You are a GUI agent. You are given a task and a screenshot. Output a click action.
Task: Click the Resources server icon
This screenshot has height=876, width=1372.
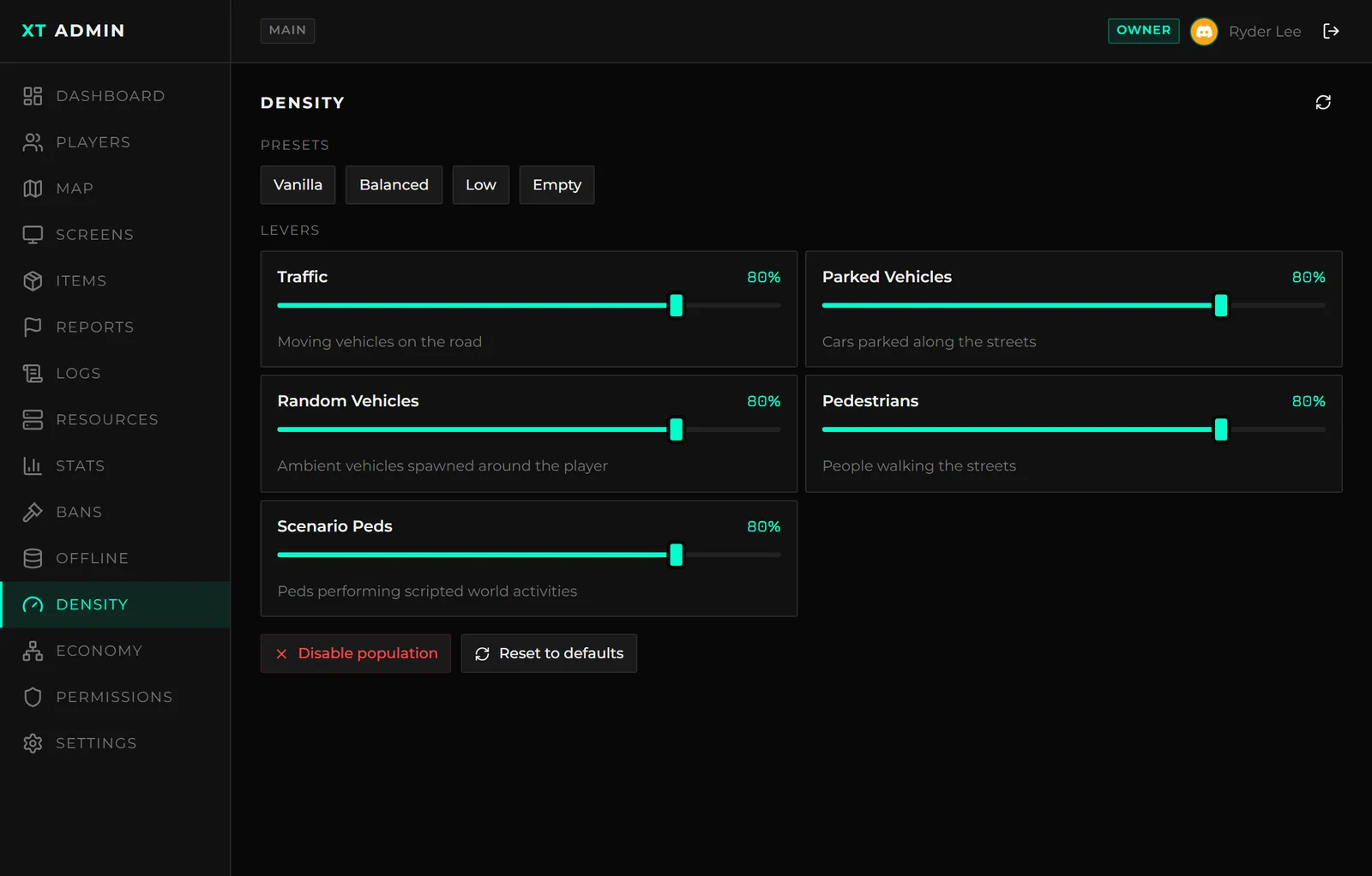tap(33, 420)
